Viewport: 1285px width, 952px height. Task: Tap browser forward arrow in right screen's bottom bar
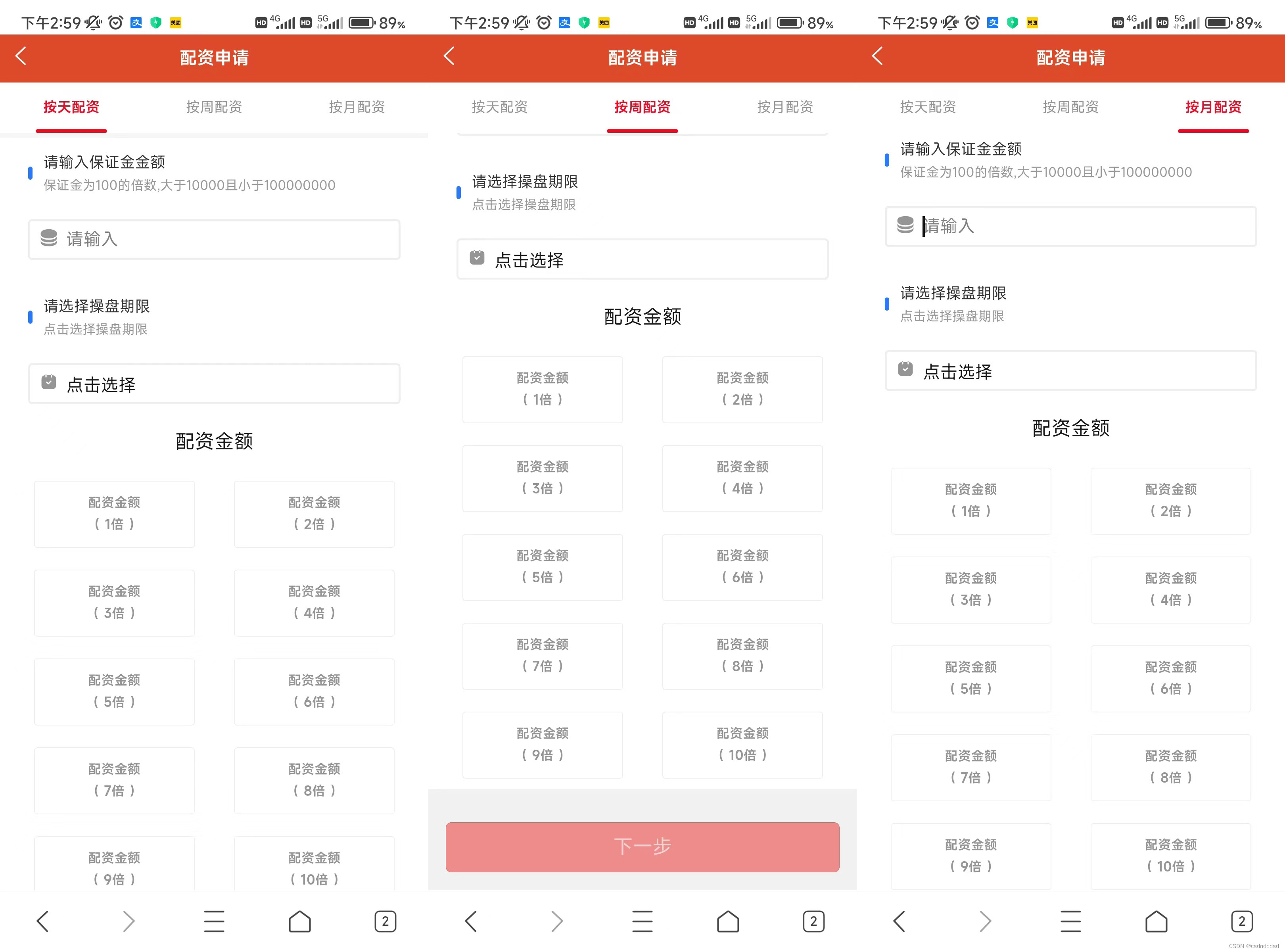985,921
